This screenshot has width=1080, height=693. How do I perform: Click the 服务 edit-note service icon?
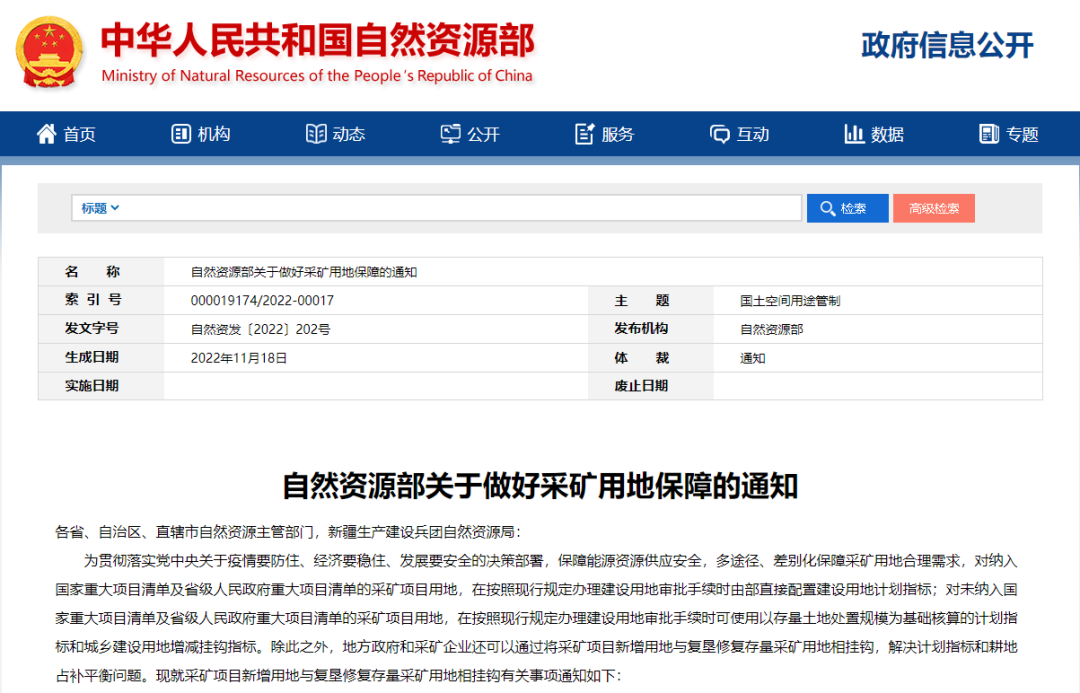pos(585,134)
